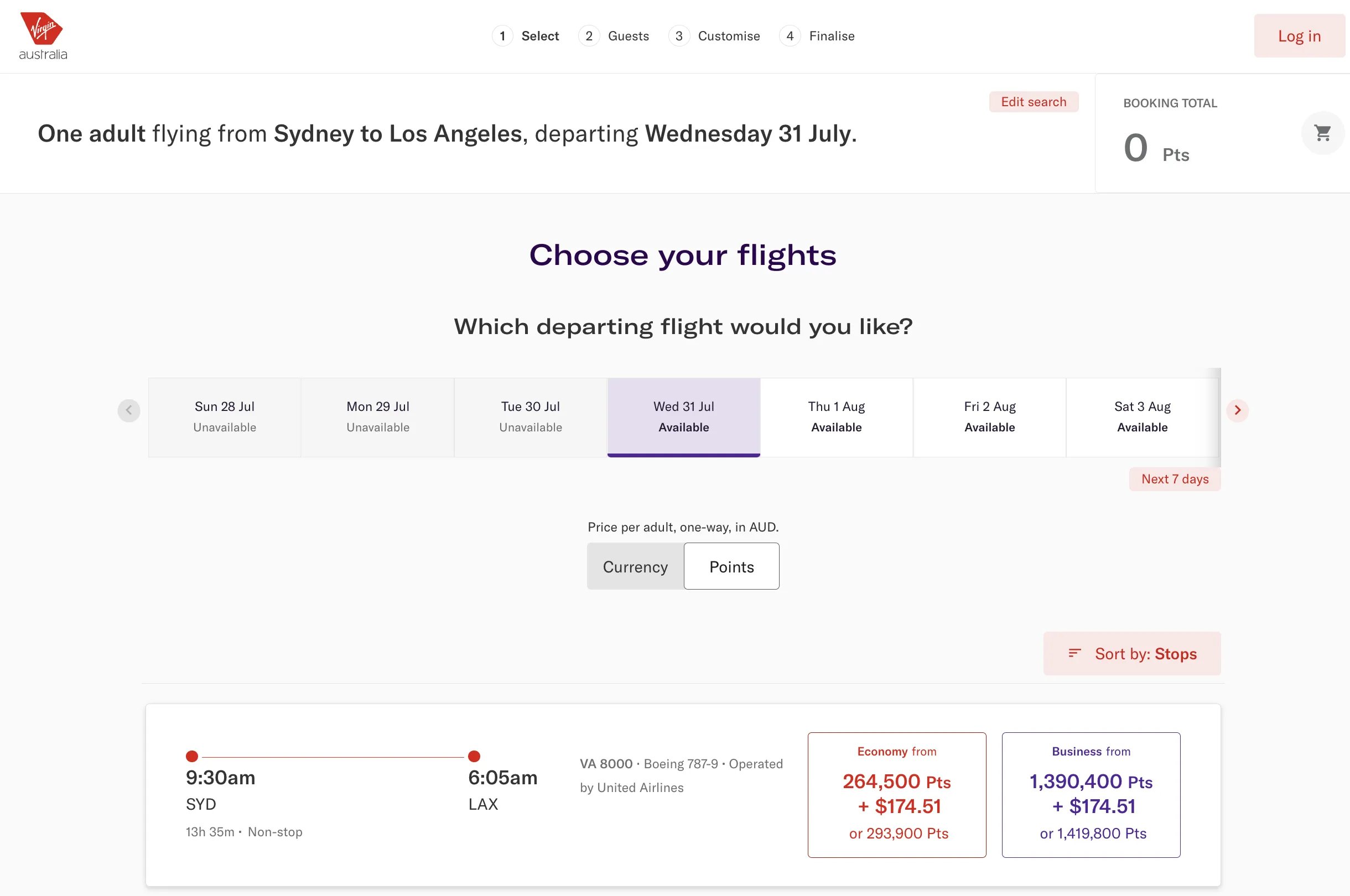
Task: Open the shopping cart icon
Action: [x=1322, y=133]
